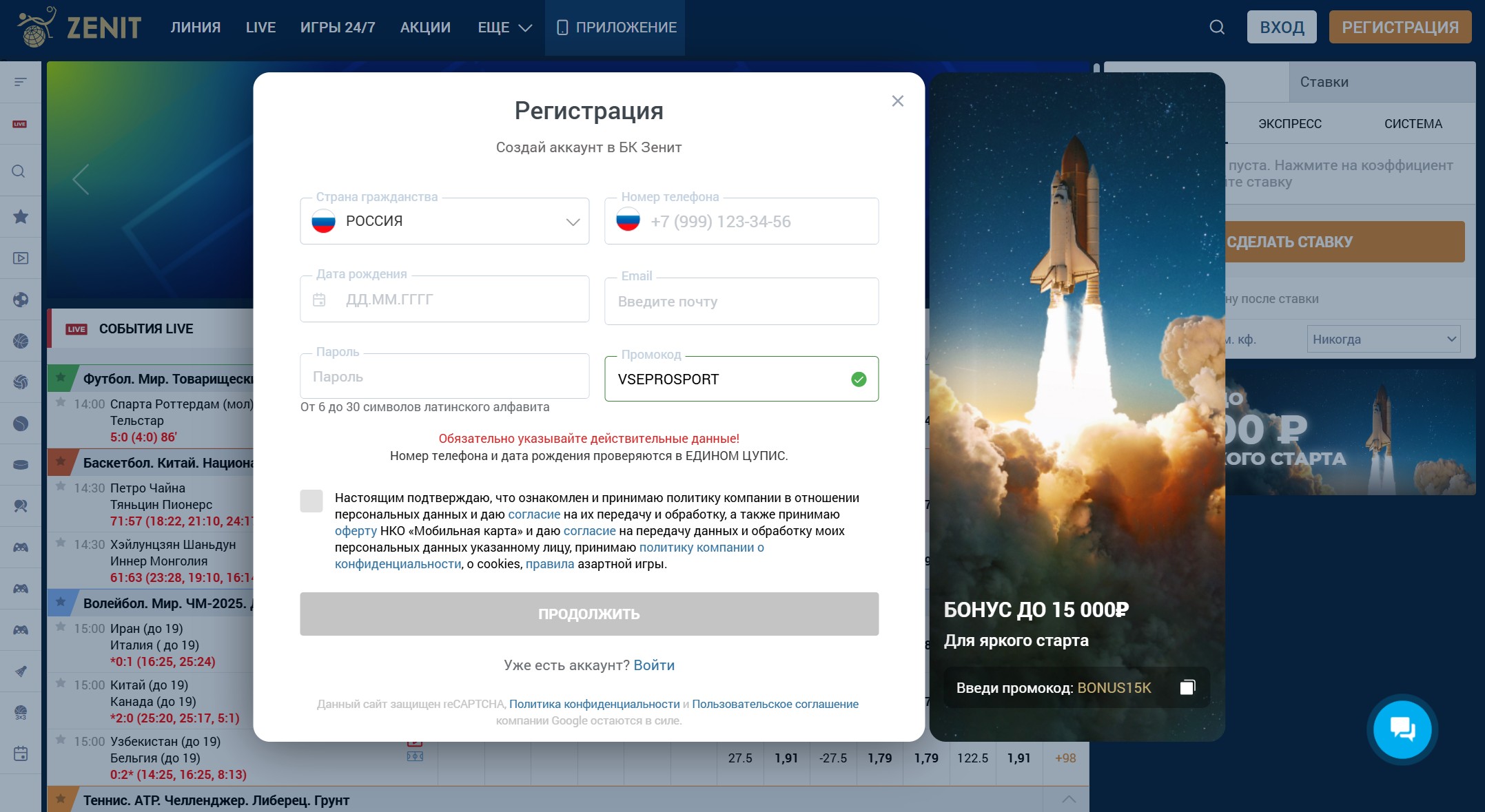This screenshot has width=1485, height=812.
Task: Select the Volleyball icon in left sidebar
Action: pos(20,382)
